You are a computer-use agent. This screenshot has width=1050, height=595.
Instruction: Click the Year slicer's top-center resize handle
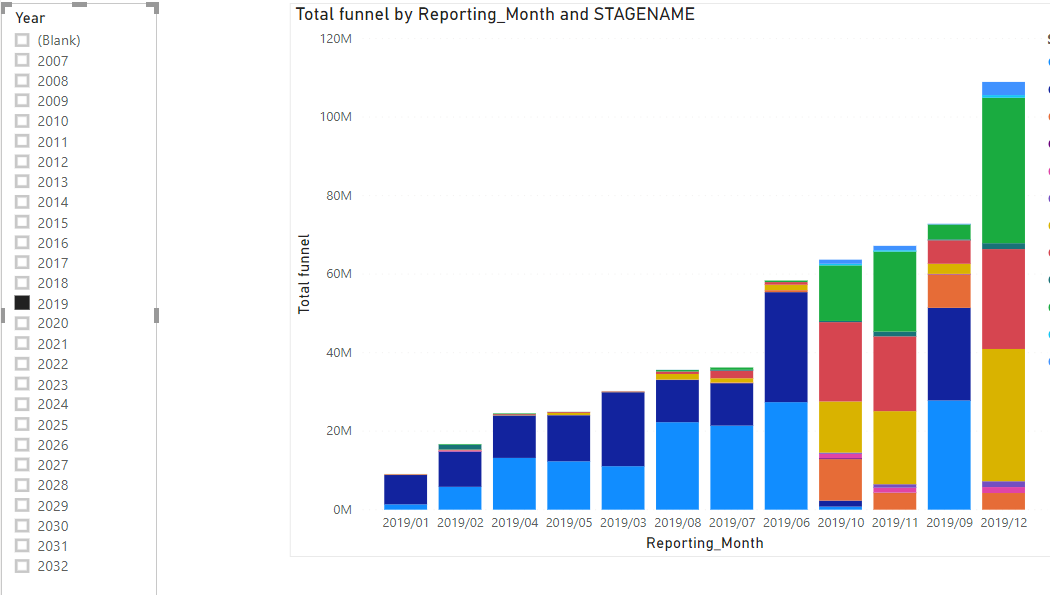coord(79,4)
